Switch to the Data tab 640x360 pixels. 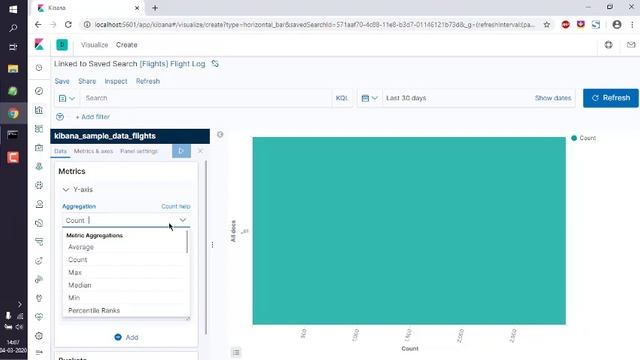click(x=60, y=151)
